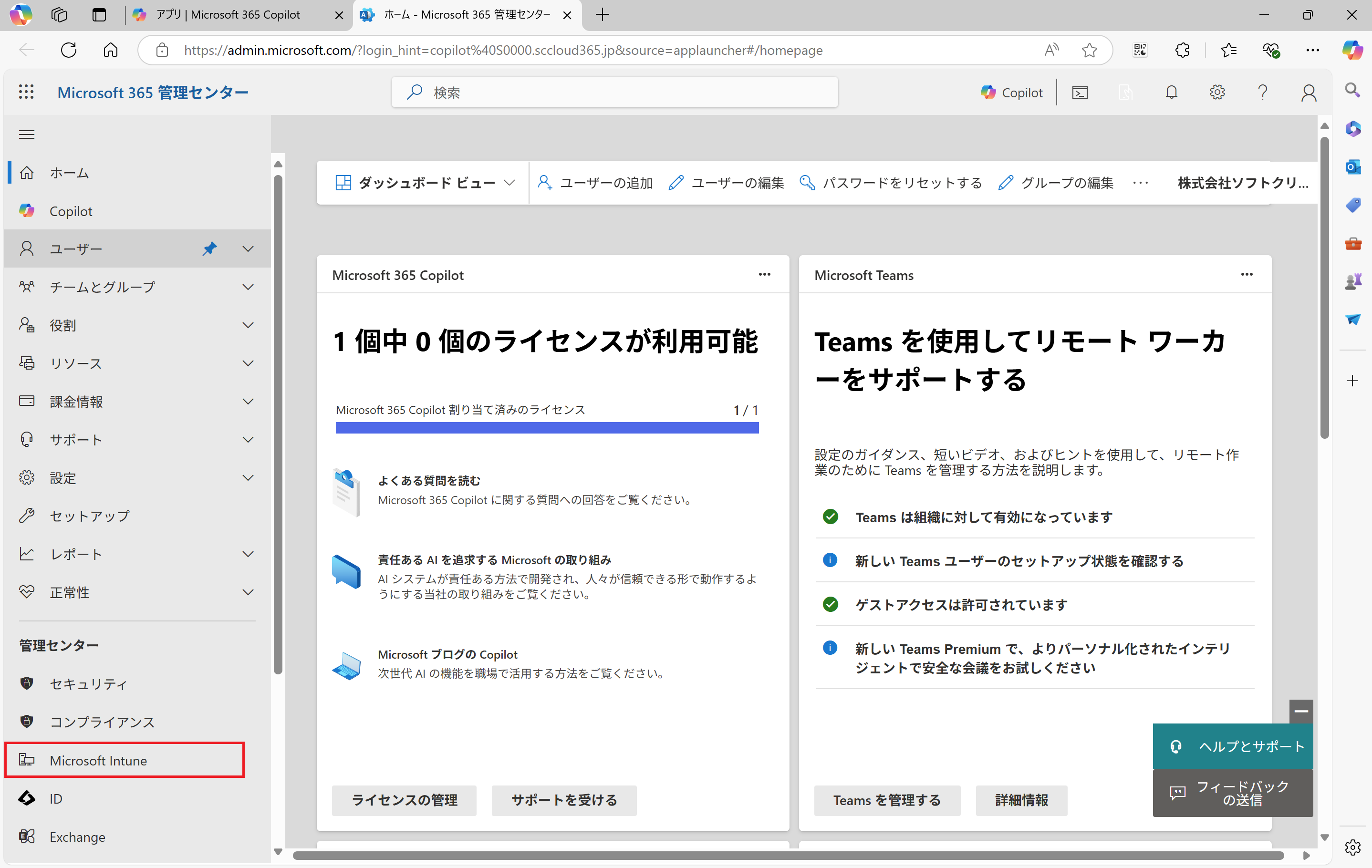Click the Teams を管理する button
The image size is (1372, 868).
(886, 800)
